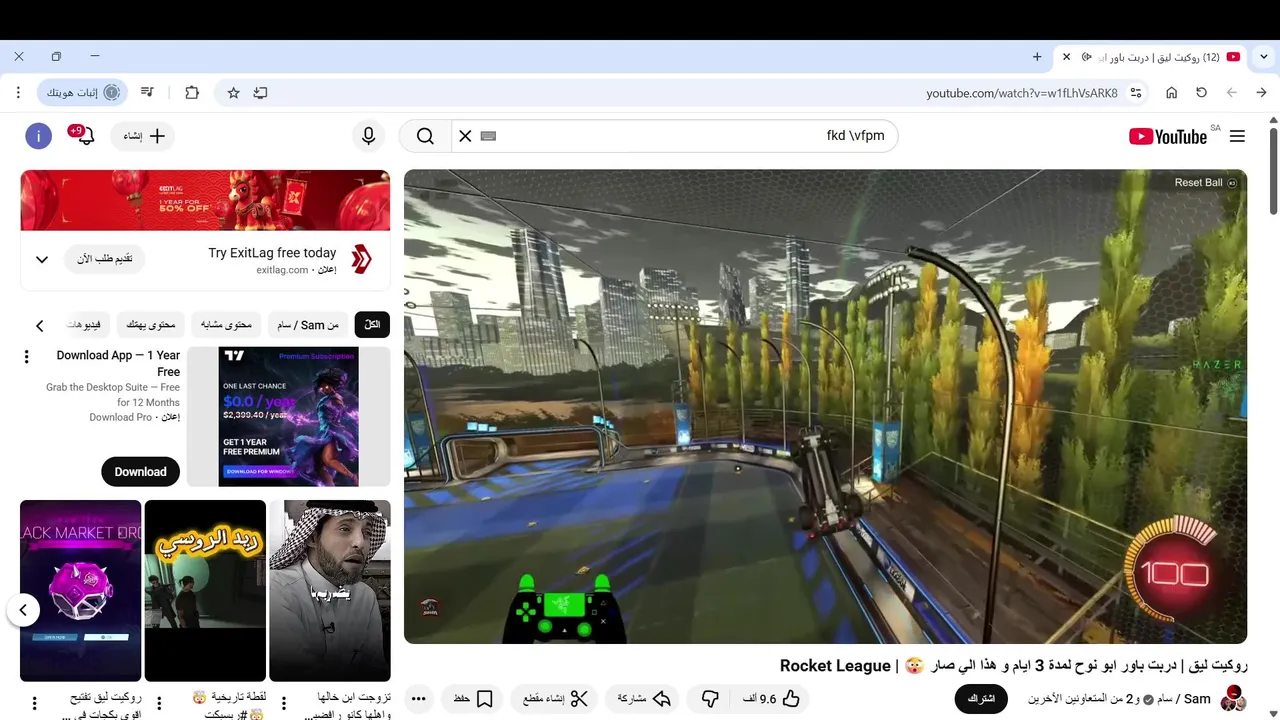
Task: Click the 'Download App — 1 Year Free' title
Action: [118, 363]
